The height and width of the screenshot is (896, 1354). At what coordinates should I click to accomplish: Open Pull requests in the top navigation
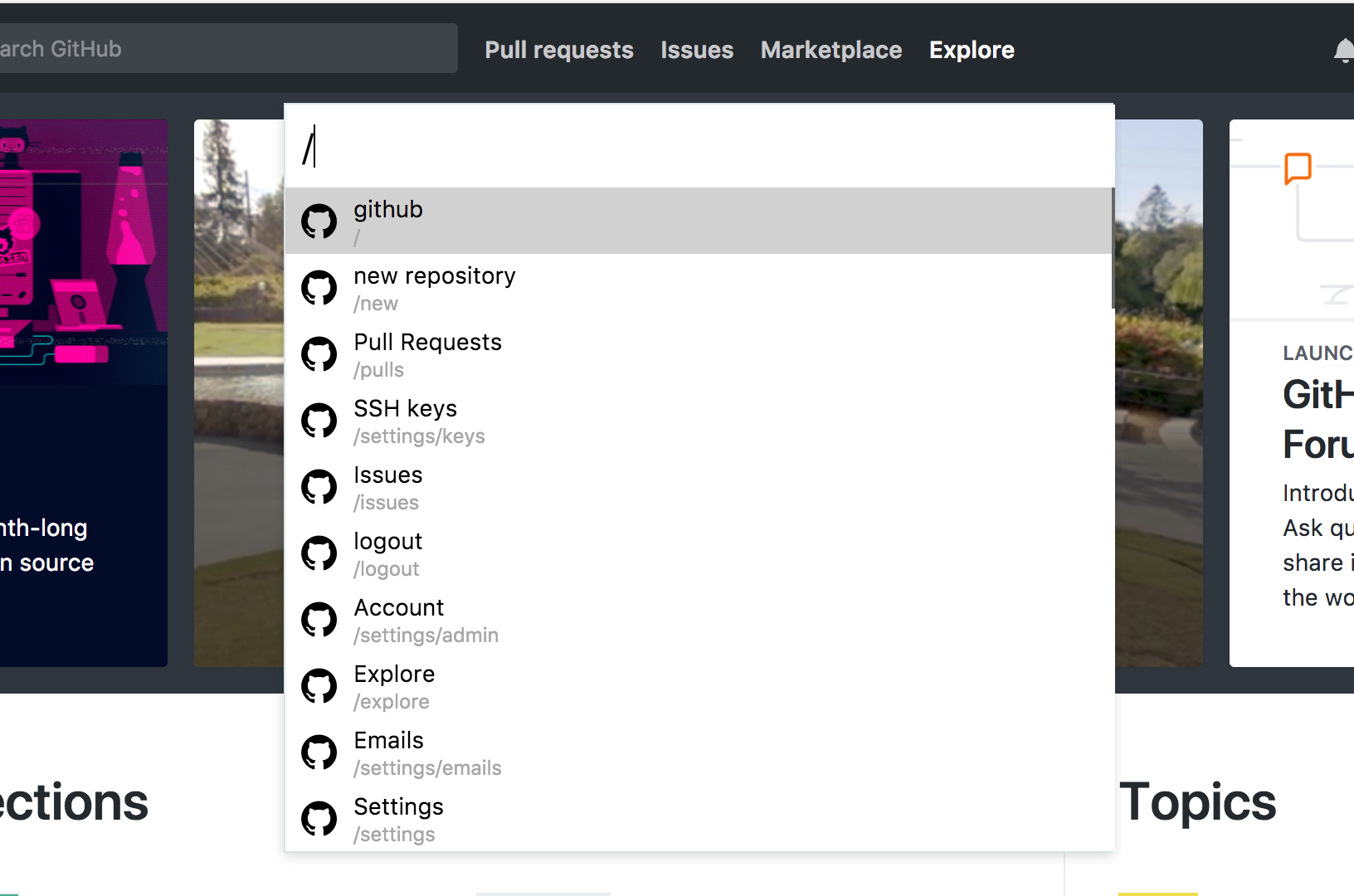(559, 50)
